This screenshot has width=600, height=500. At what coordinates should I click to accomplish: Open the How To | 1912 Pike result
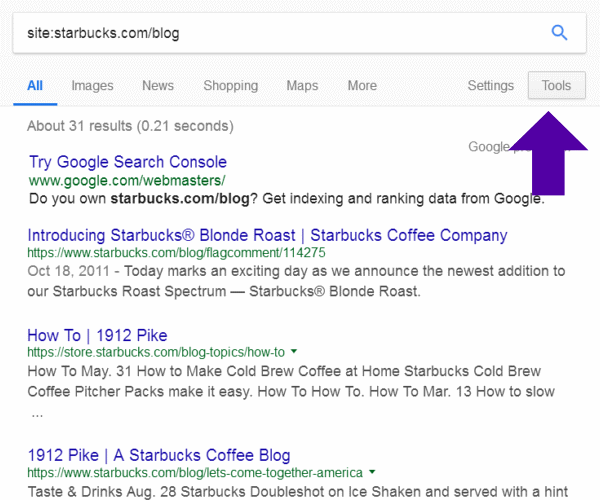97,335
